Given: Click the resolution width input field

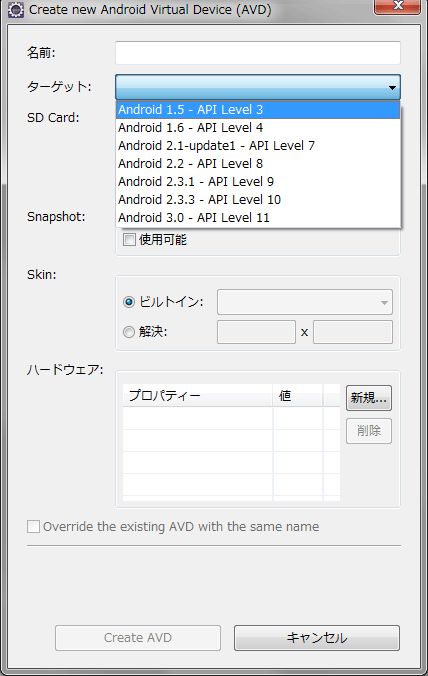Looking at the screenshot, I should pyautogui.click(x=256, y=332).
